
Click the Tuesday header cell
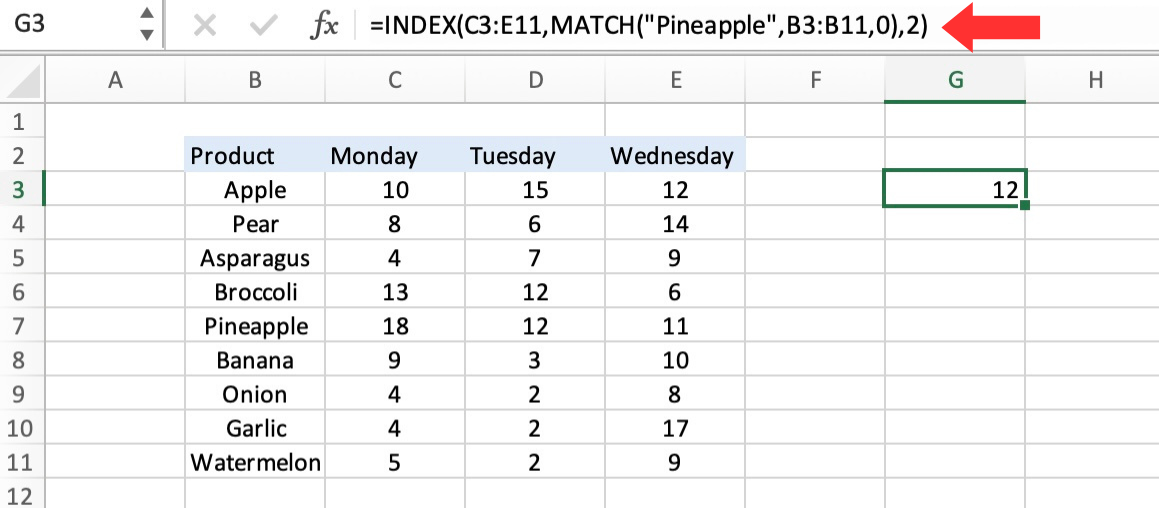(535, 156)
